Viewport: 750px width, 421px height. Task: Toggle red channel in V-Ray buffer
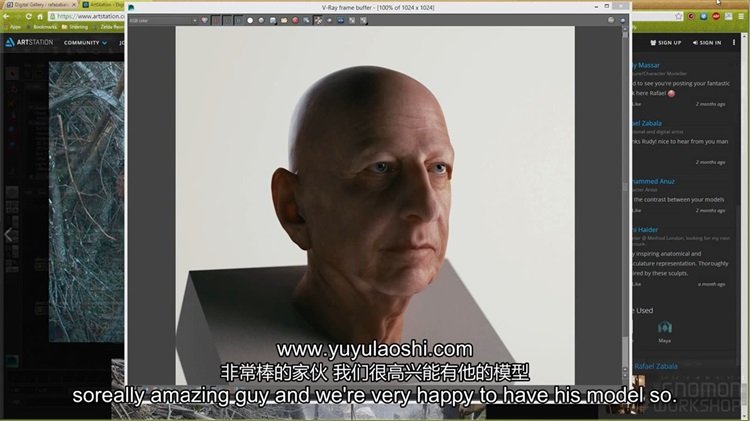pyautogui.click(x=216, y=21)
